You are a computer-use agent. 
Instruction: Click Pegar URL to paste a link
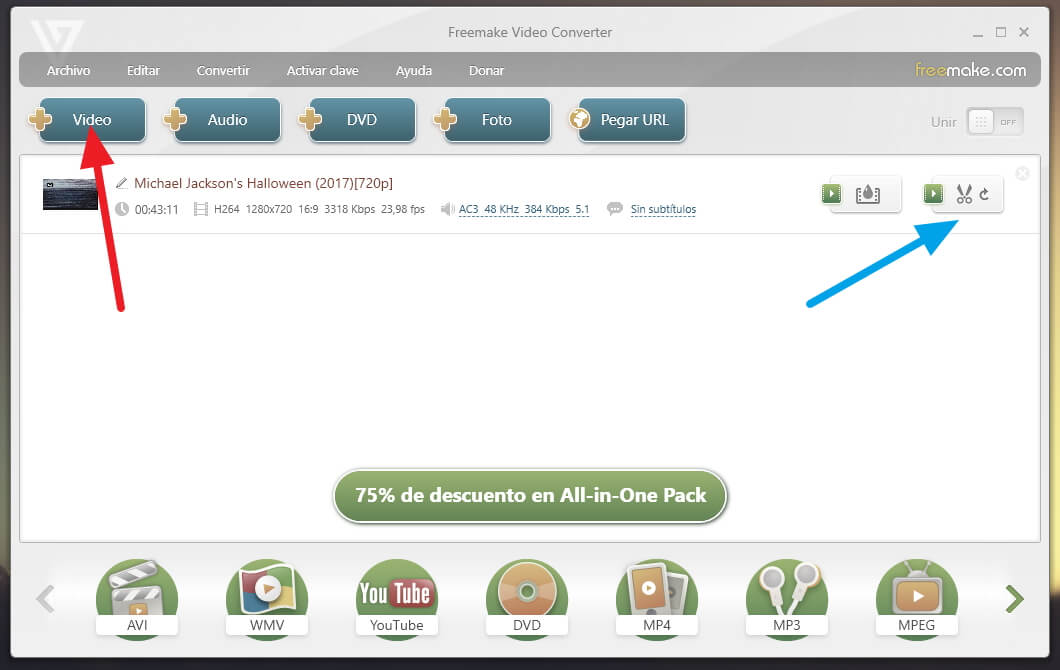click(x=632, y=120)
